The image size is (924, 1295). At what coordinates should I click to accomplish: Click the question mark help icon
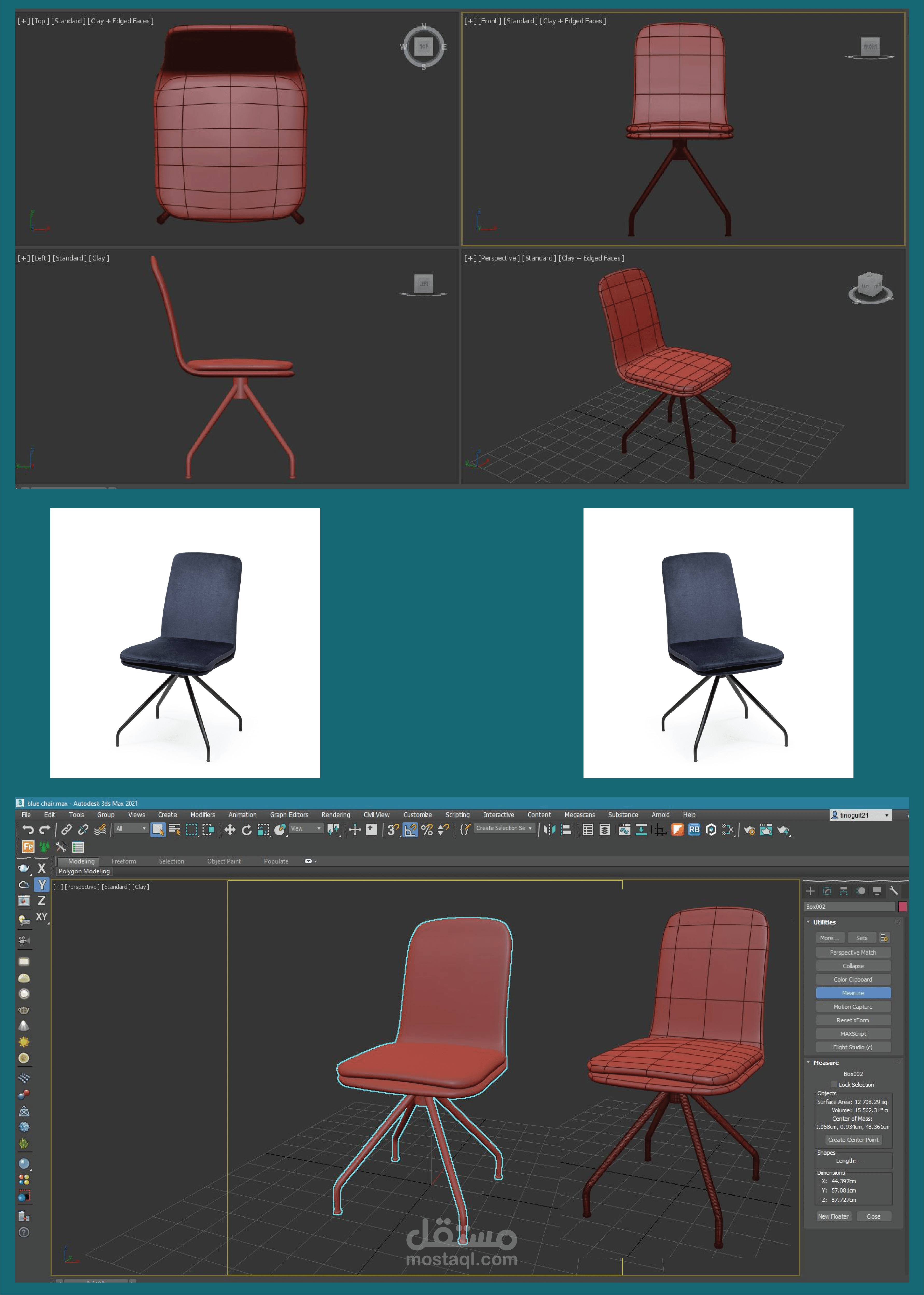[24, 1232]
